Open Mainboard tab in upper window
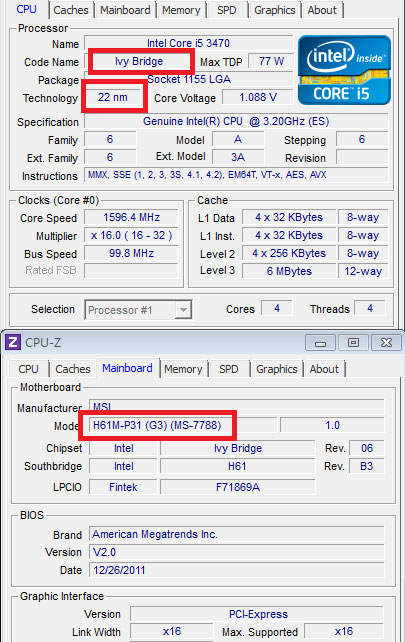Image resolution: width=405 pixels, height=642 pixels. [x=125, y=10]
